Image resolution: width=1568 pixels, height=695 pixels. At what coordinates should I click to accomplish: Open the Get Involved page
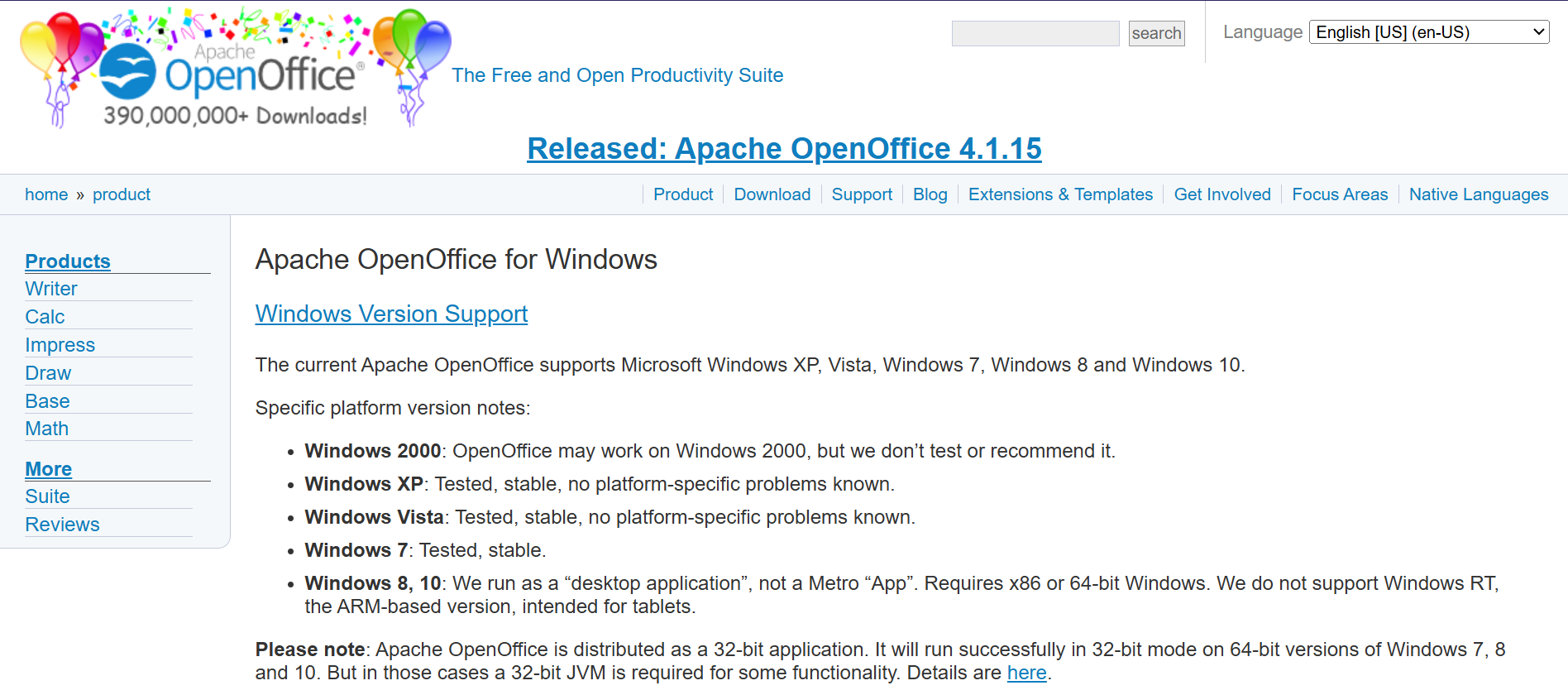point(1222,194)
